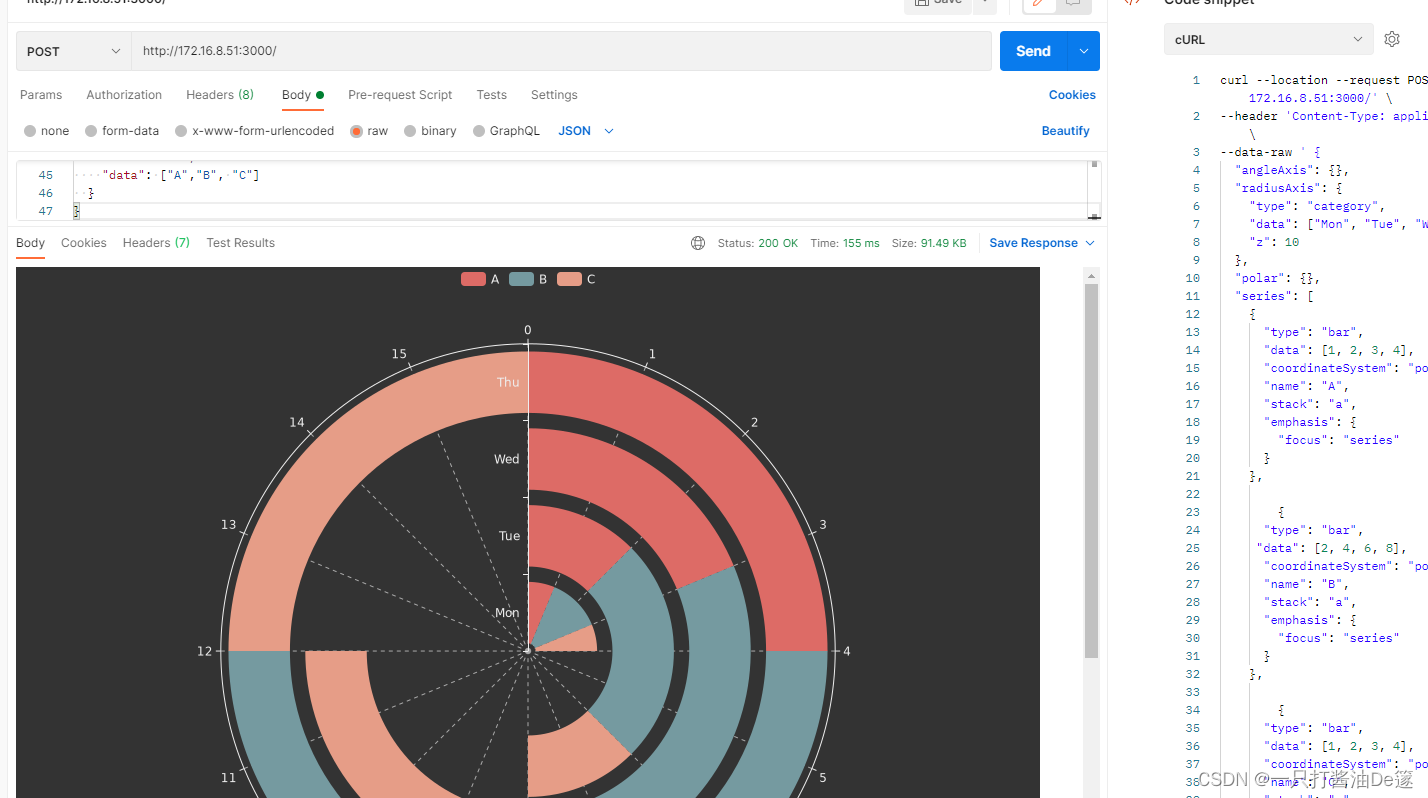Click the Beautify option in the body editor

pos(1065,130)
